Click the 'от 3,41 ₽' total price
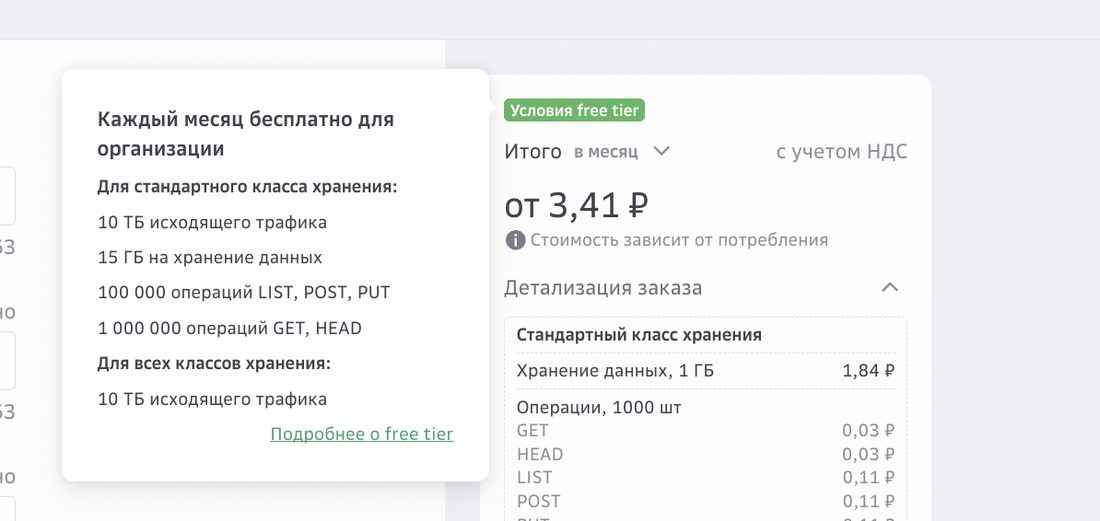 [x=577, y=205]
